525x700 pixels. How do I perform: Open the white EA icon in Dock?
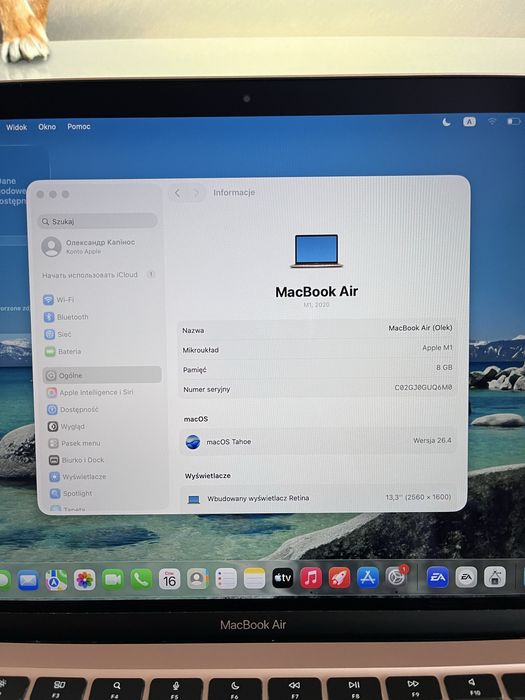pyautogui.click(x=466, y=577)
